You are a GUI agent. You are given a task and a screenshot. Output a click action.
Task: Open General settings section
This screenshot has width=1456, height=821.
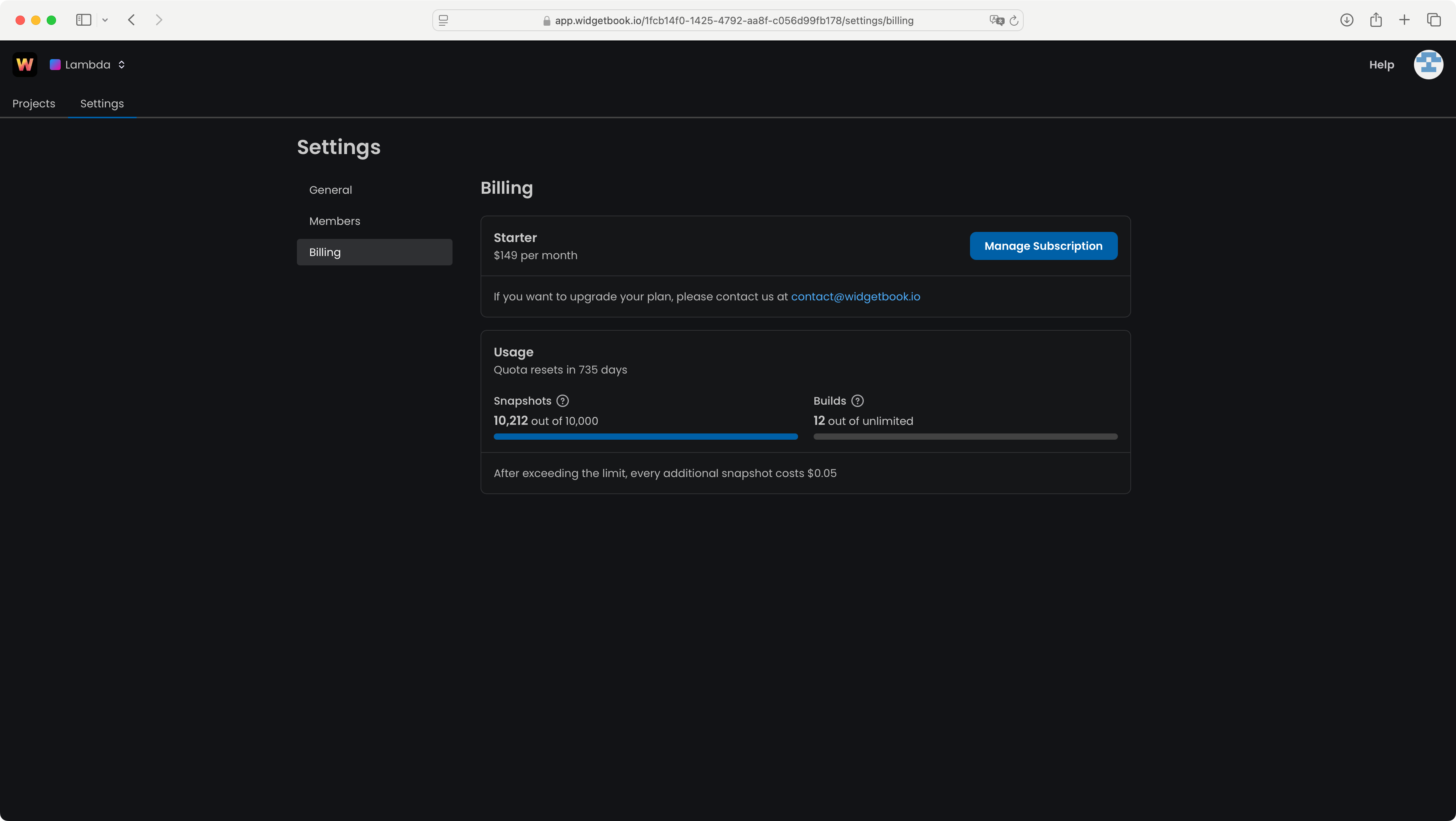click(331, 190)
